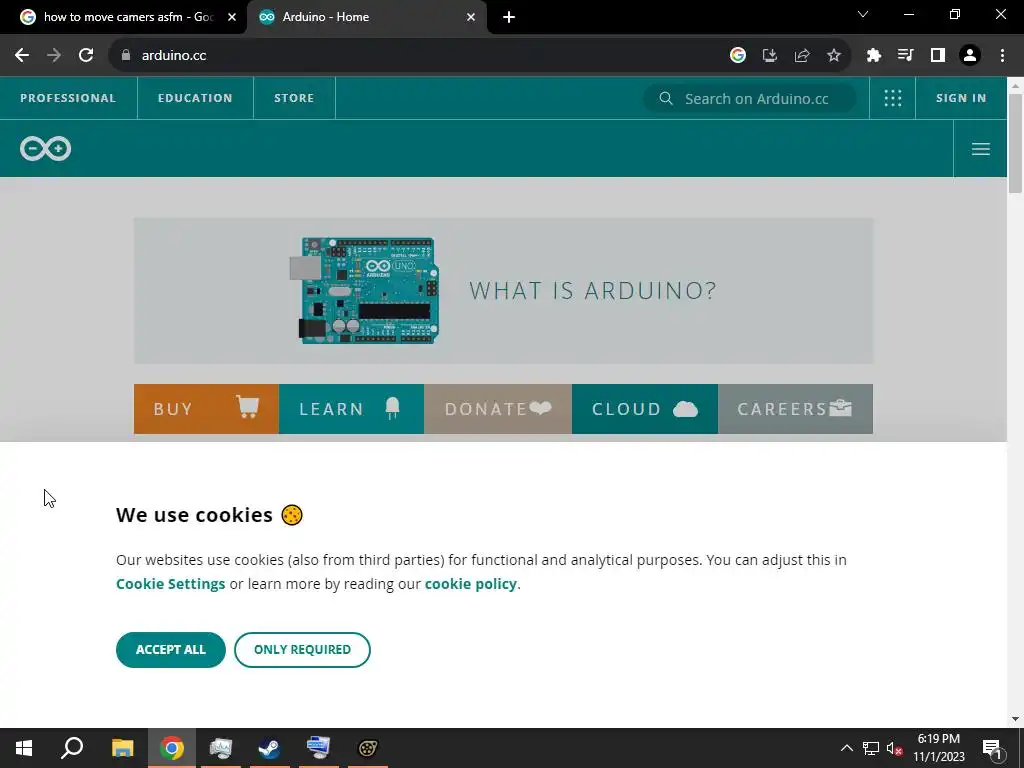Image resolution: width=1024 pixels, height=768 pixels.
Task: Open the Windows Start menu
Action: point(24,748)
